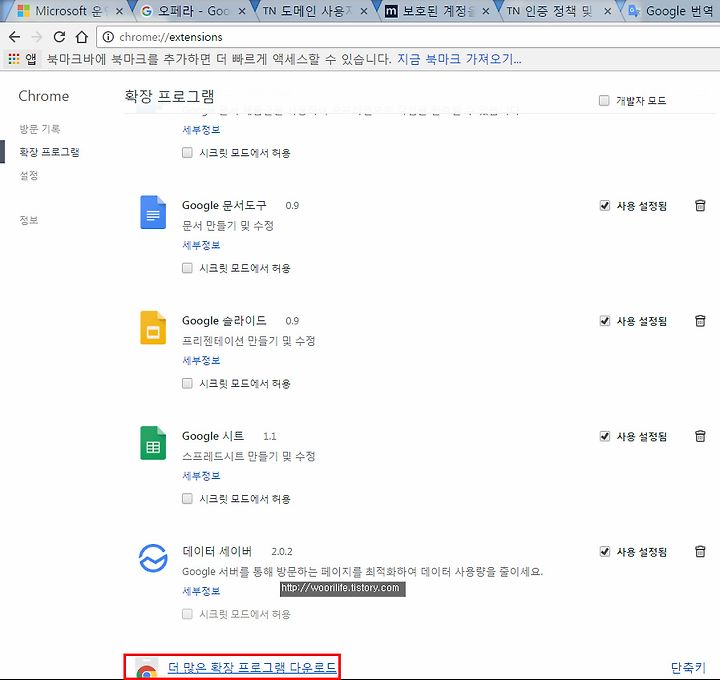The height and width of the screenshot is (680, 720).
Task: Close the Microsoft tab
Action: pos(119,11)
